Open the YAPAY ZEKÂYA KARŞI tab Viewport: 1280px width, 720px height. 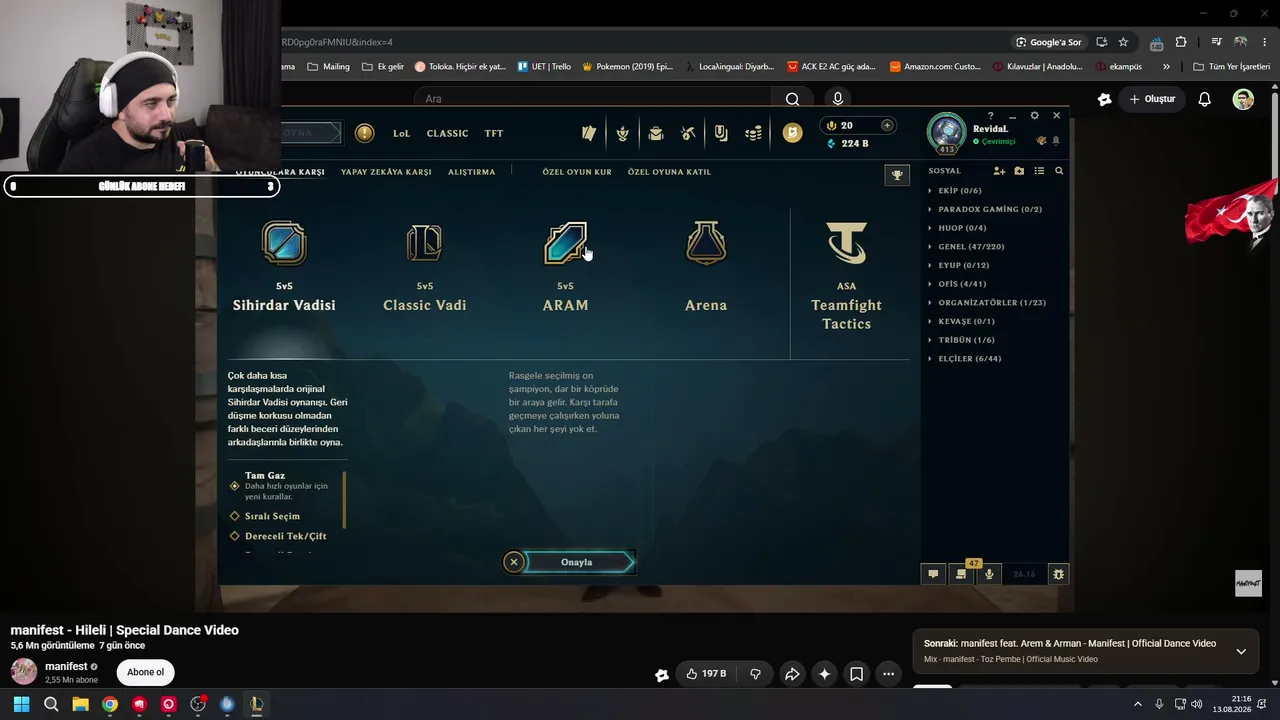click(386, 172)
